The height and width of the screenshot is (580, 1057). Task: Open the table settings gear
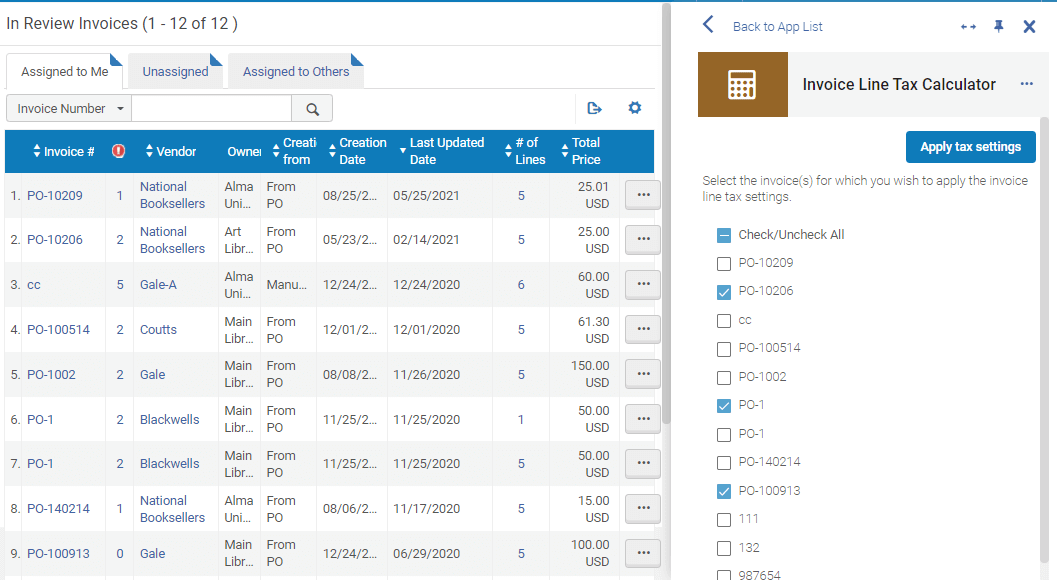tap(634, 107)
